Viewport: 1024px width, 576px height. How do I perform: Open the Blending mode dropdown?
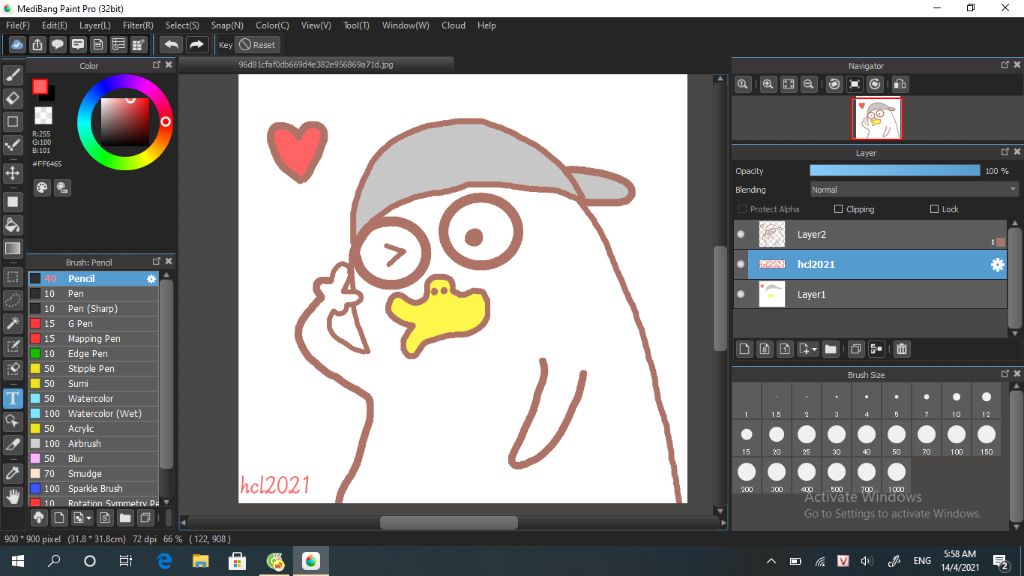tap(914, 190)
